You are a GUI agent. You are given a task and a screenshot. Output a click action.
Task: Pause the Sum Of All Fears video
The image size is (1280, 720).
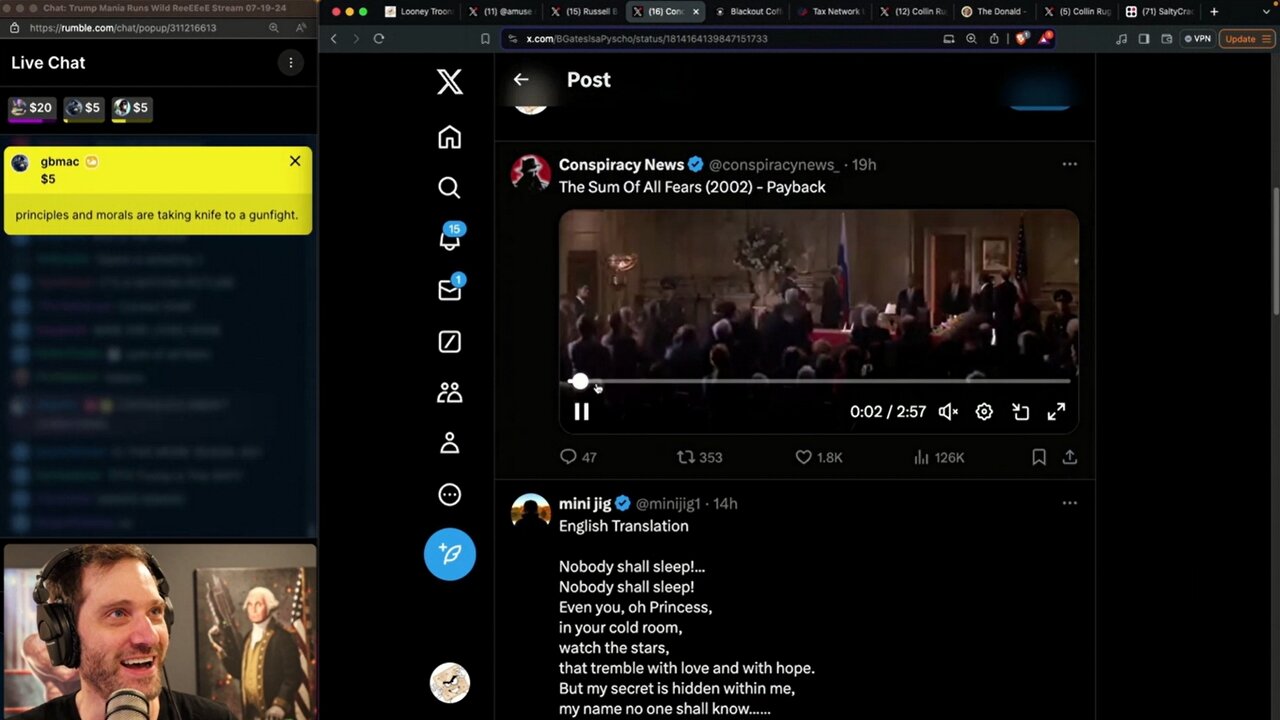pyautogui.click(x=581, y=411)
